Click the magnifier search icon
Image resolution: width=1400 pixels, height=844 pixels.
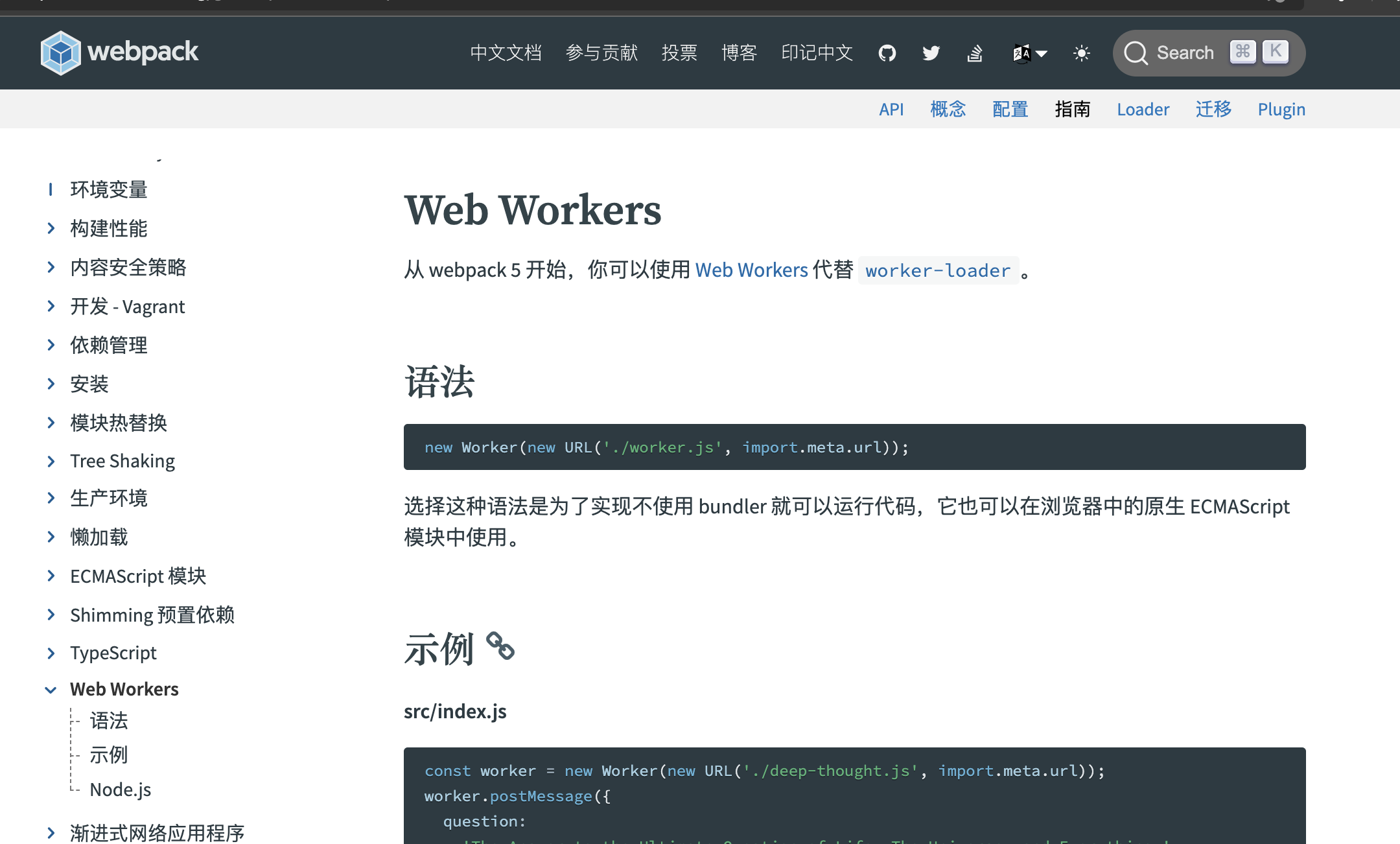(x=1136, y=53)
